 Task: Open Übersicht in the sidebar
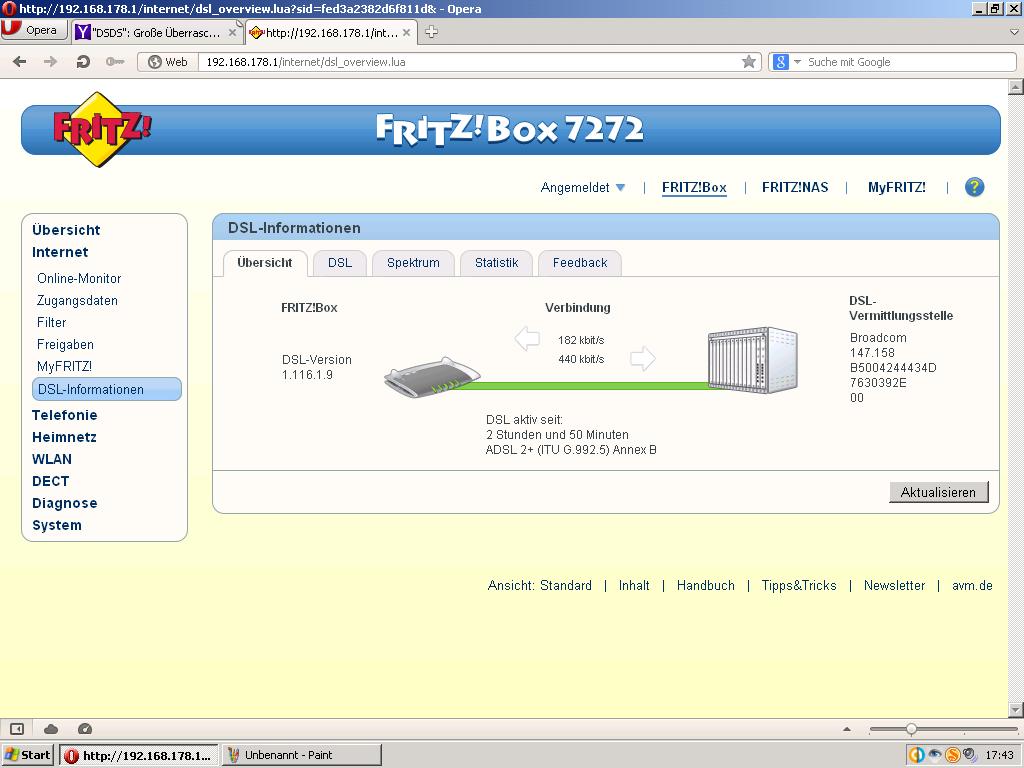(x=66, y=230)
